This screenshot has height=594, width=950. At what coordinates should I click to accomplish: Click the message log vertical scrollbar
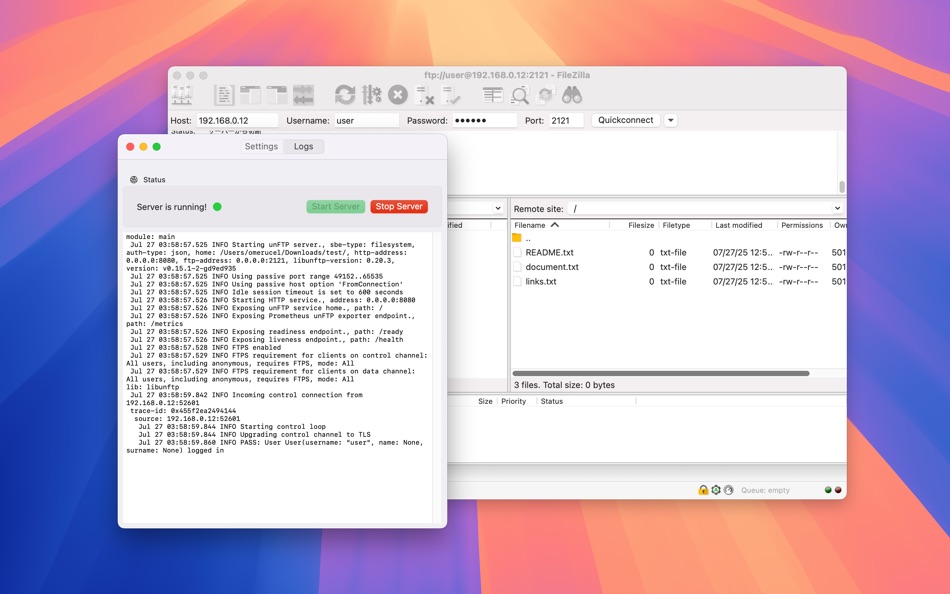tap(842, 187)
